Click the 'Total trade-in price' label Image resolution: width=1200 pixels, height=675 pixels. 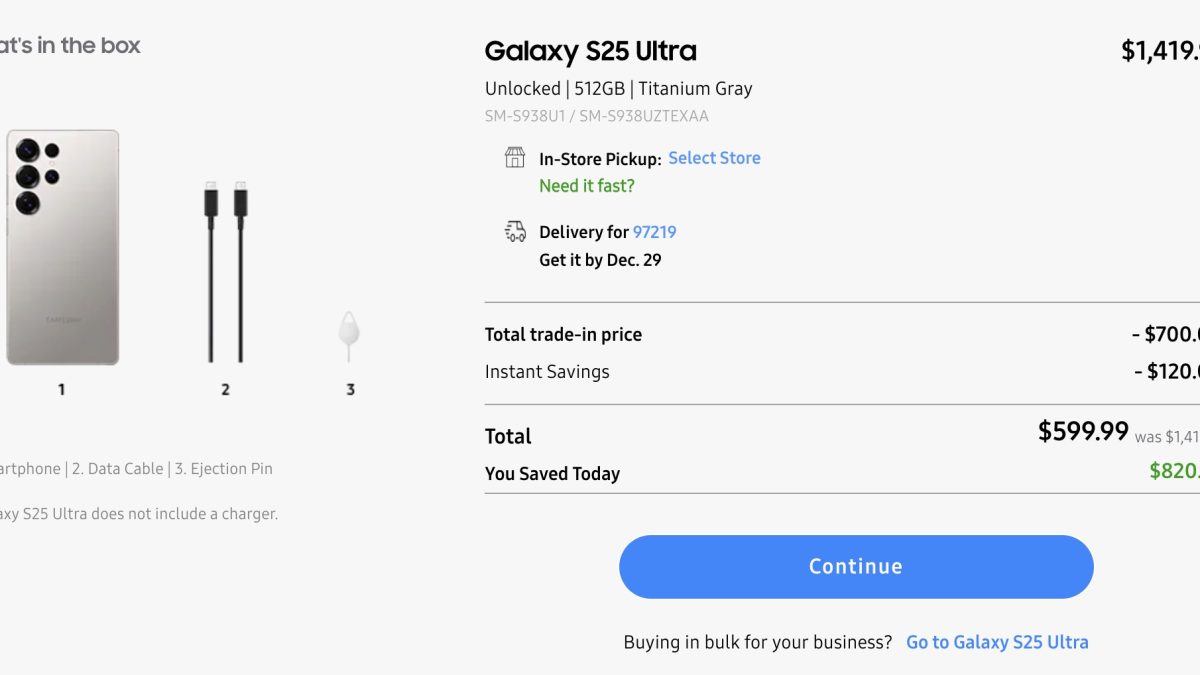563,335
